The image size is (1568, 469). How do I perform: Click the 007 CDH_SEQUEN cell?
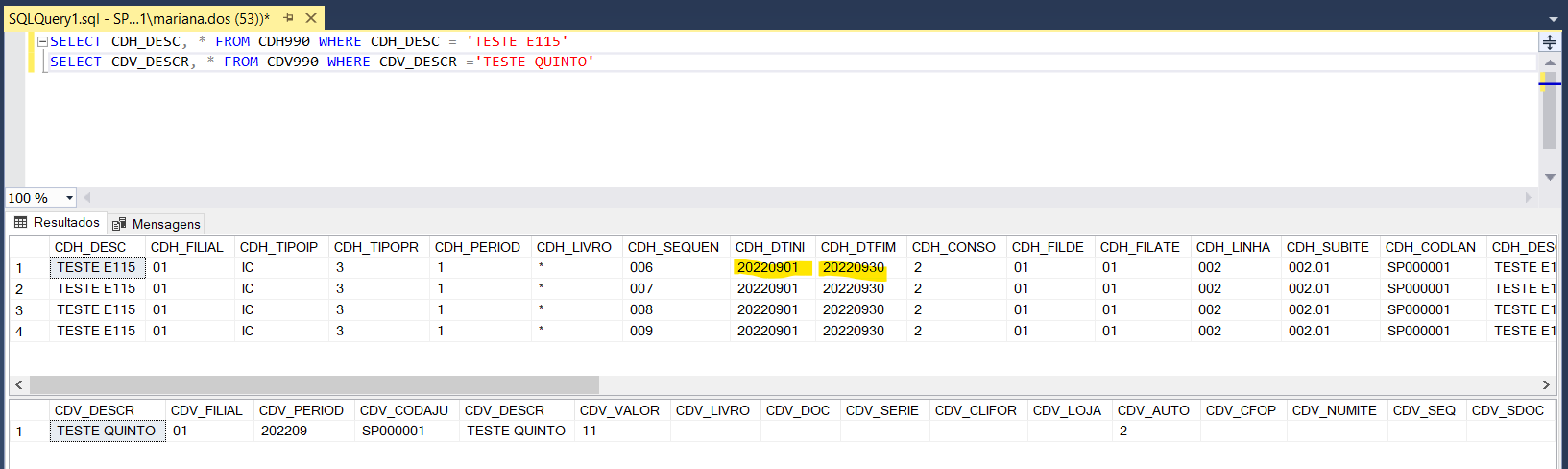pyautogui.click(x=676, y=289)
